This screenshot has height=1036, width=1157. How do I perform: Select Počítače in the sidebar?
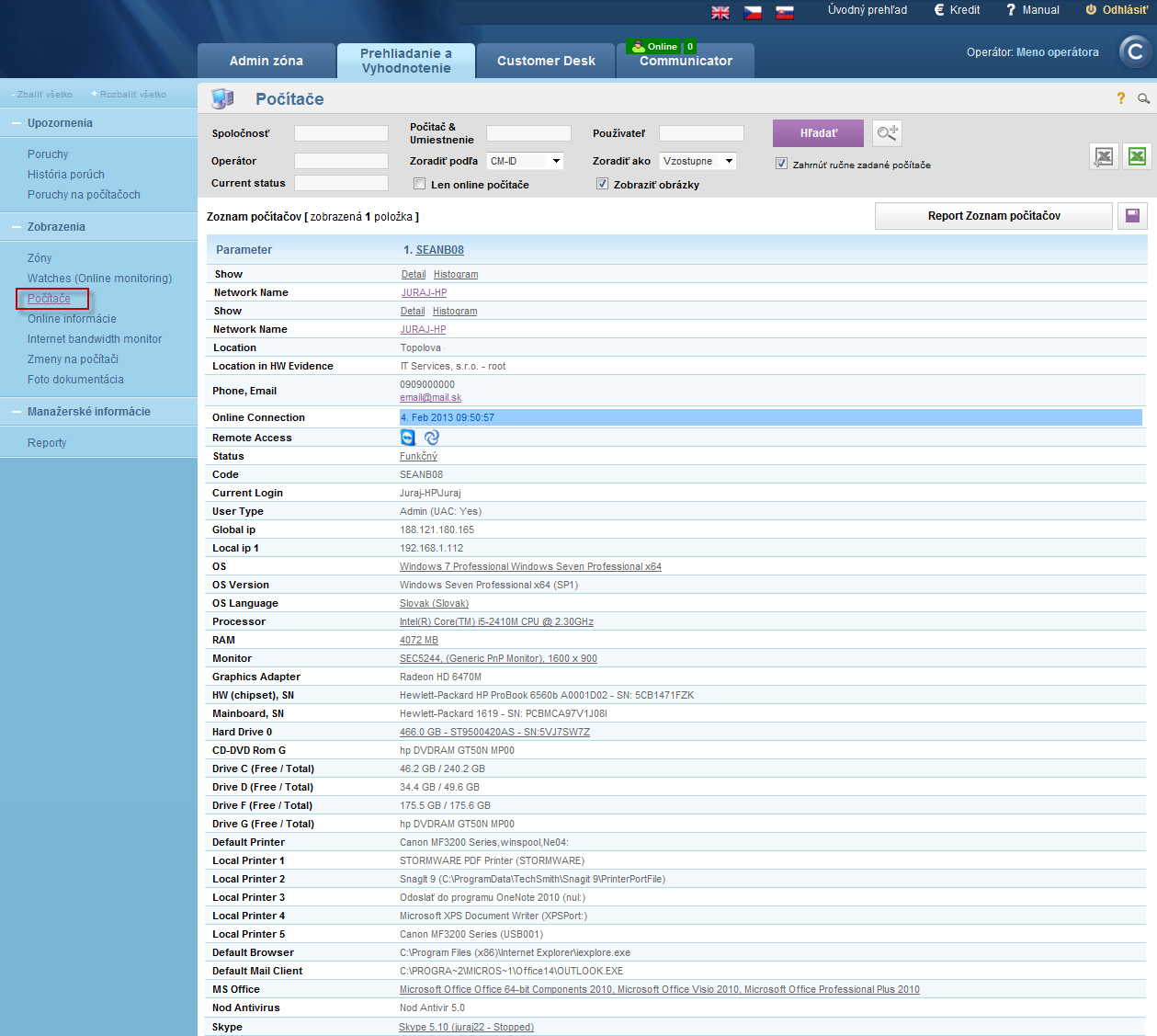49,299
